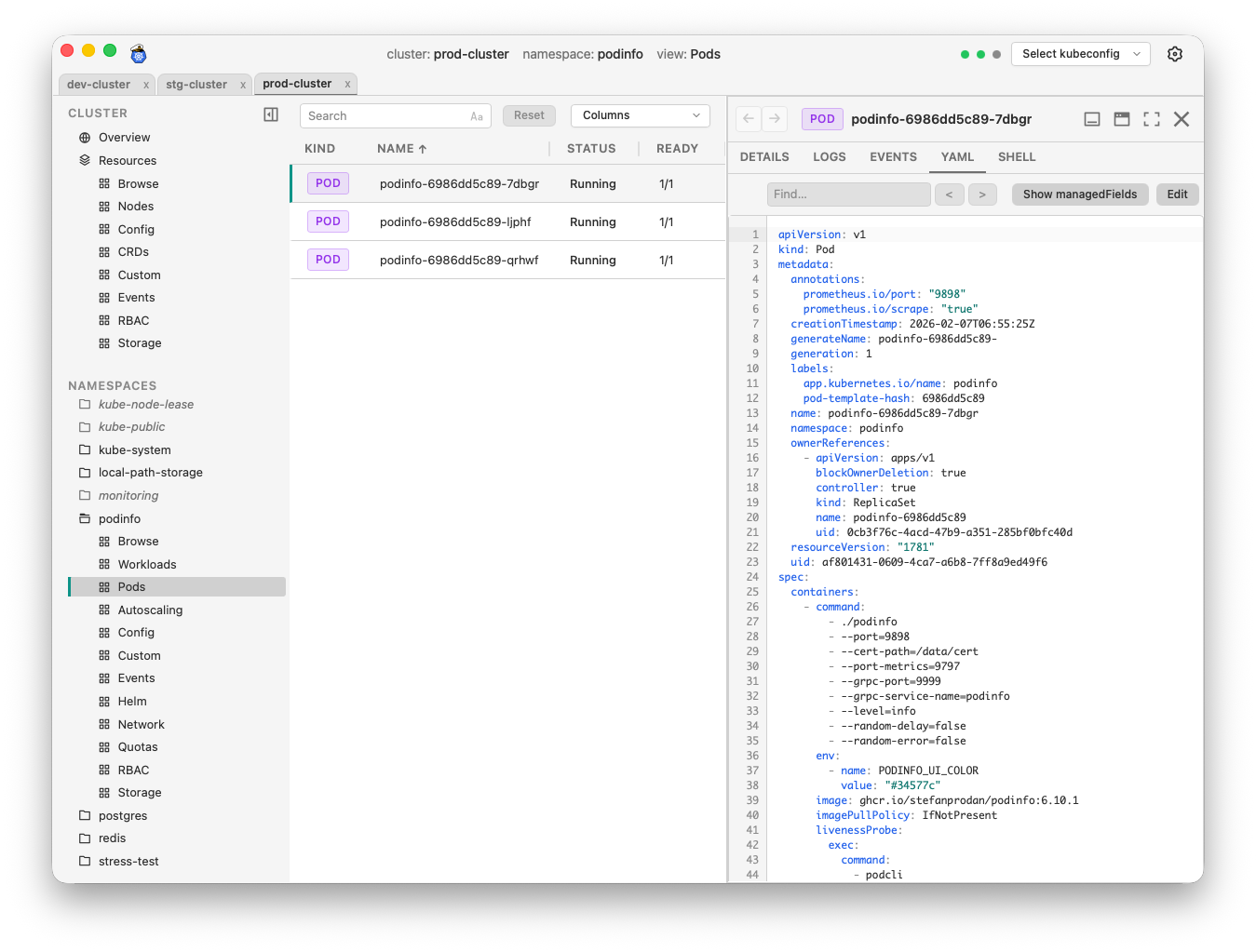Click the POD badge beside podinfo-6986dd5c89-7dbgr
The image size is (1256, 952).
328,183
